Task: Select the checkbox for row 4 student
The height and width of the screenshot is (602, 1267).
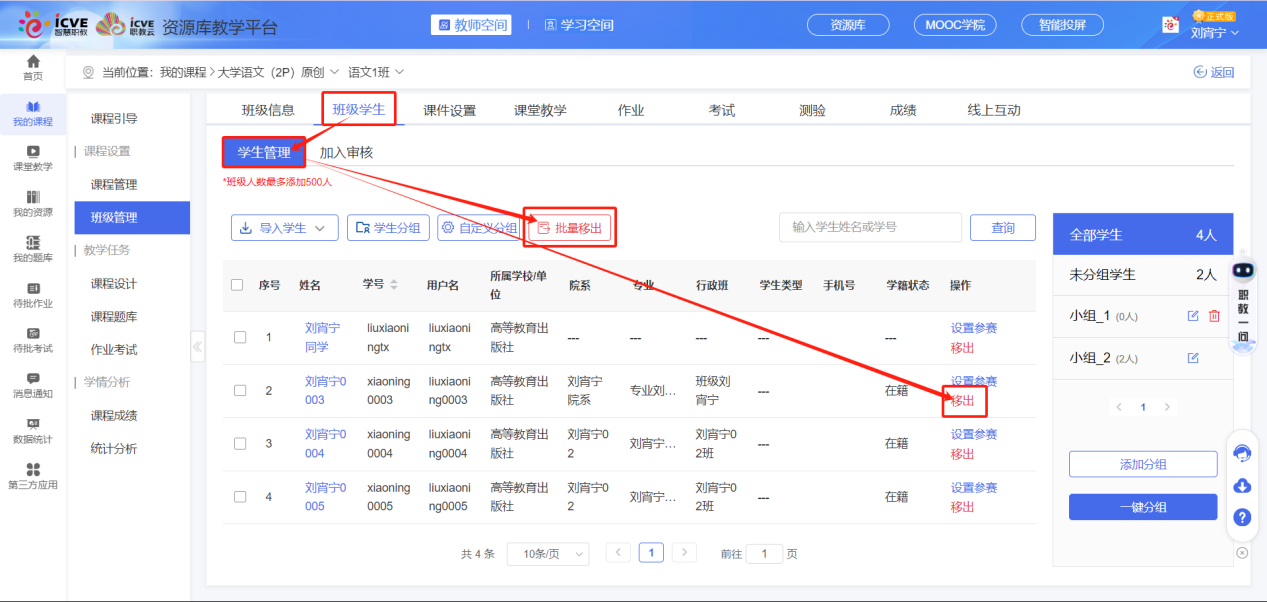Action: tap(240, 497)
